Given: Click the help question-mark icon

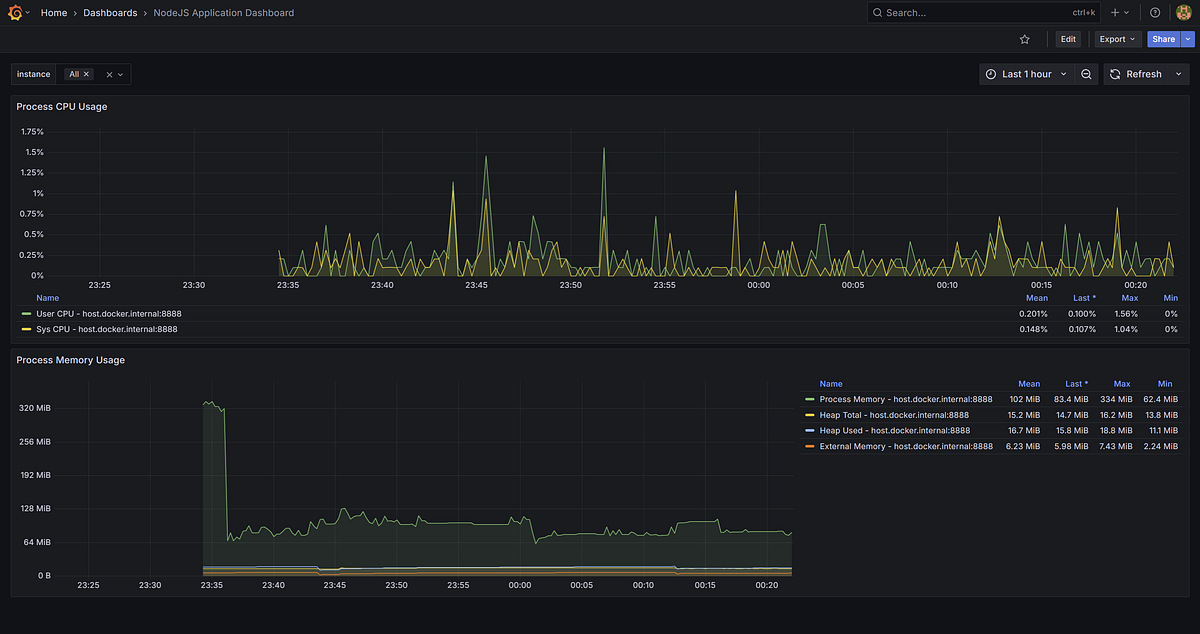Looking at the screenshot, I should pyautogui.click(x=1154, y=12).
